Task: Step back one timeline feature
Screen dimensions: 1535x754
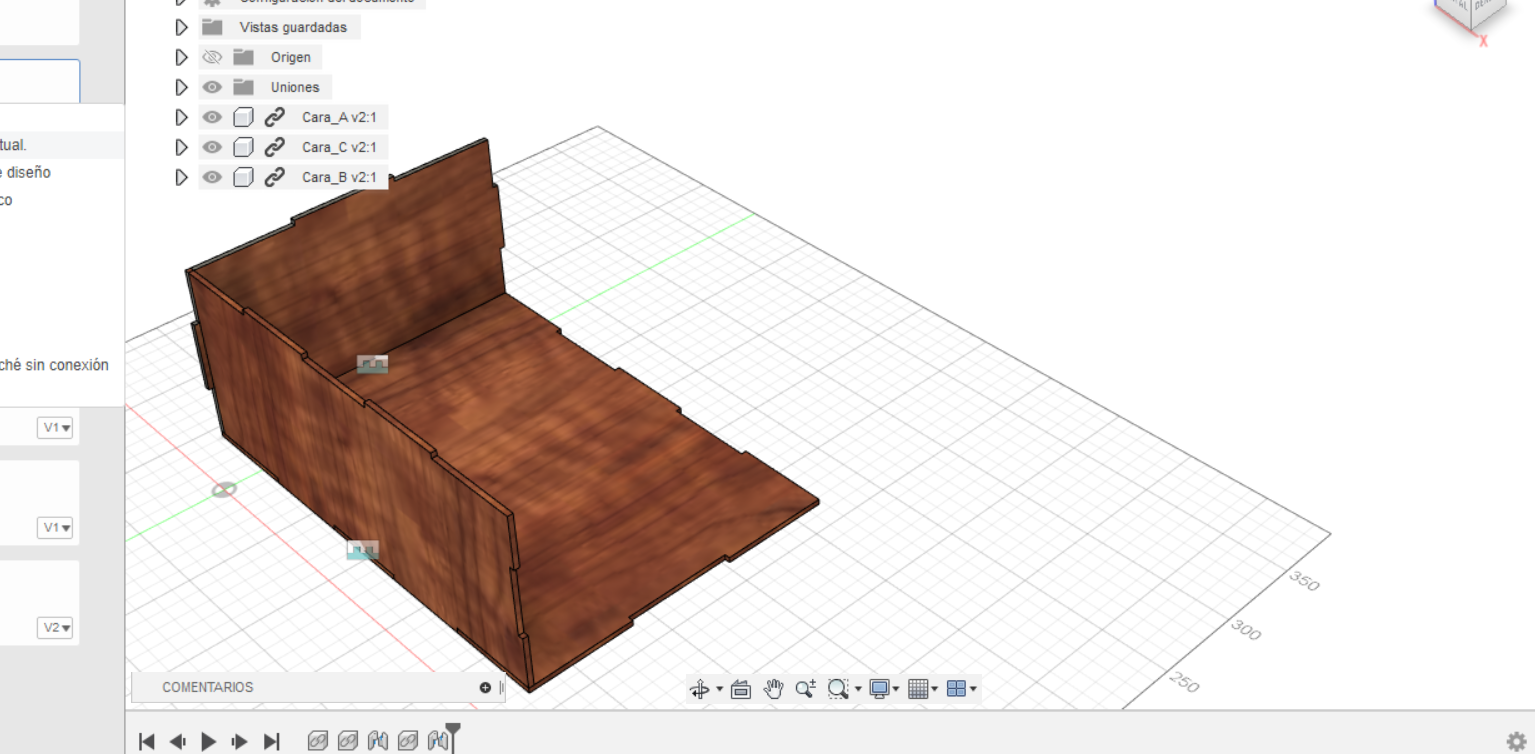Action: 178,741
